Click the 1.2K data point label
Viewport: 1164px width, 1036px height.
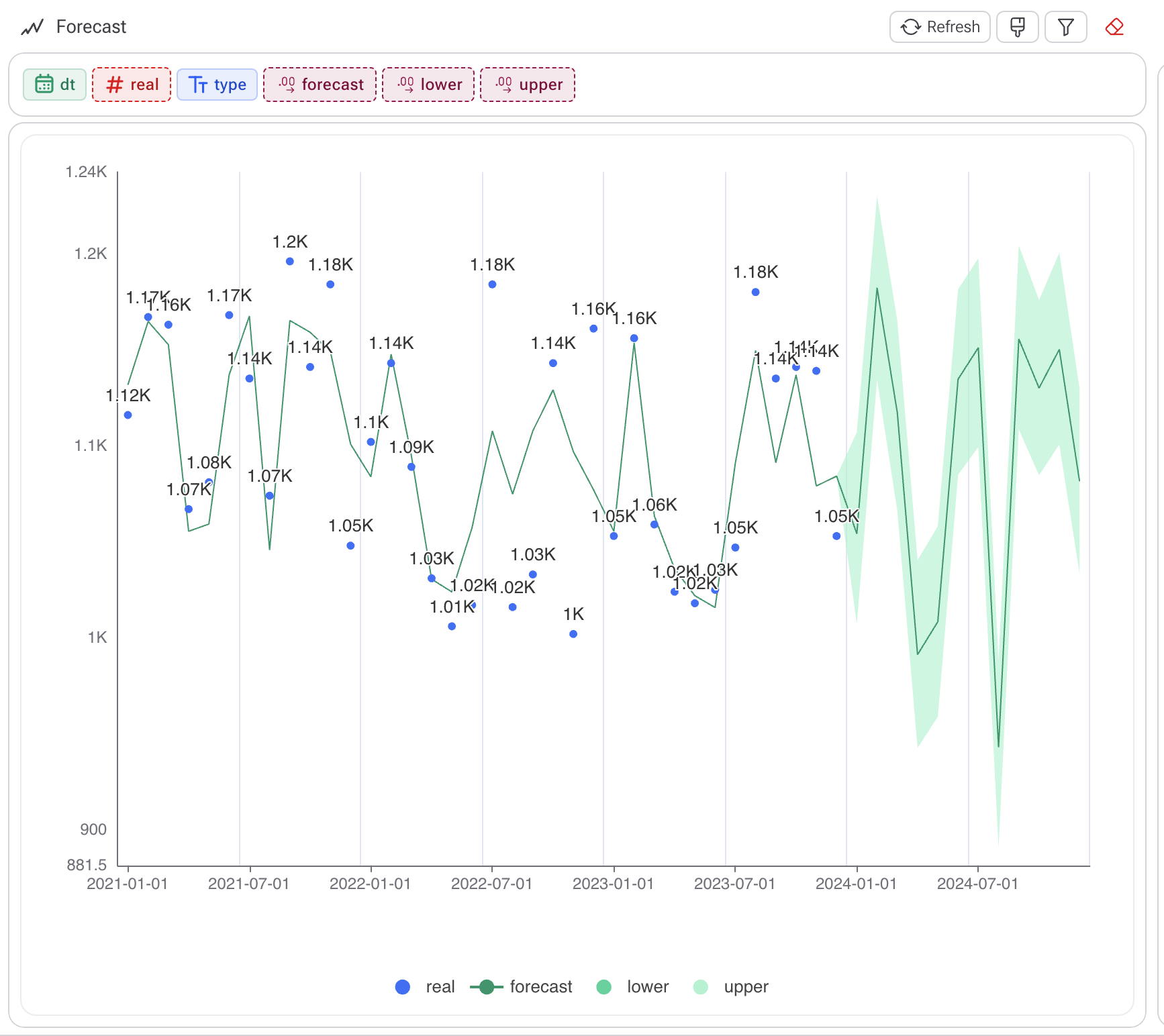click(290, 242)
